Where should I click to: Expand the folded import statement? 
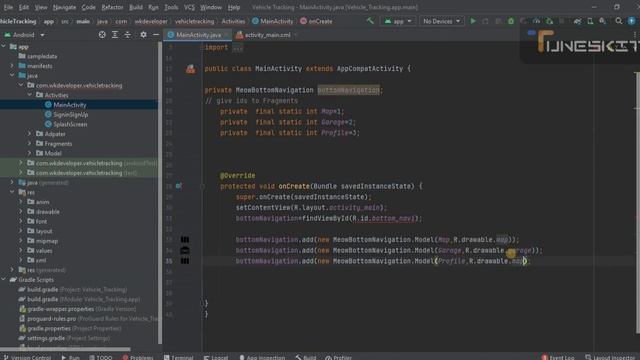[x=238, y=48]
